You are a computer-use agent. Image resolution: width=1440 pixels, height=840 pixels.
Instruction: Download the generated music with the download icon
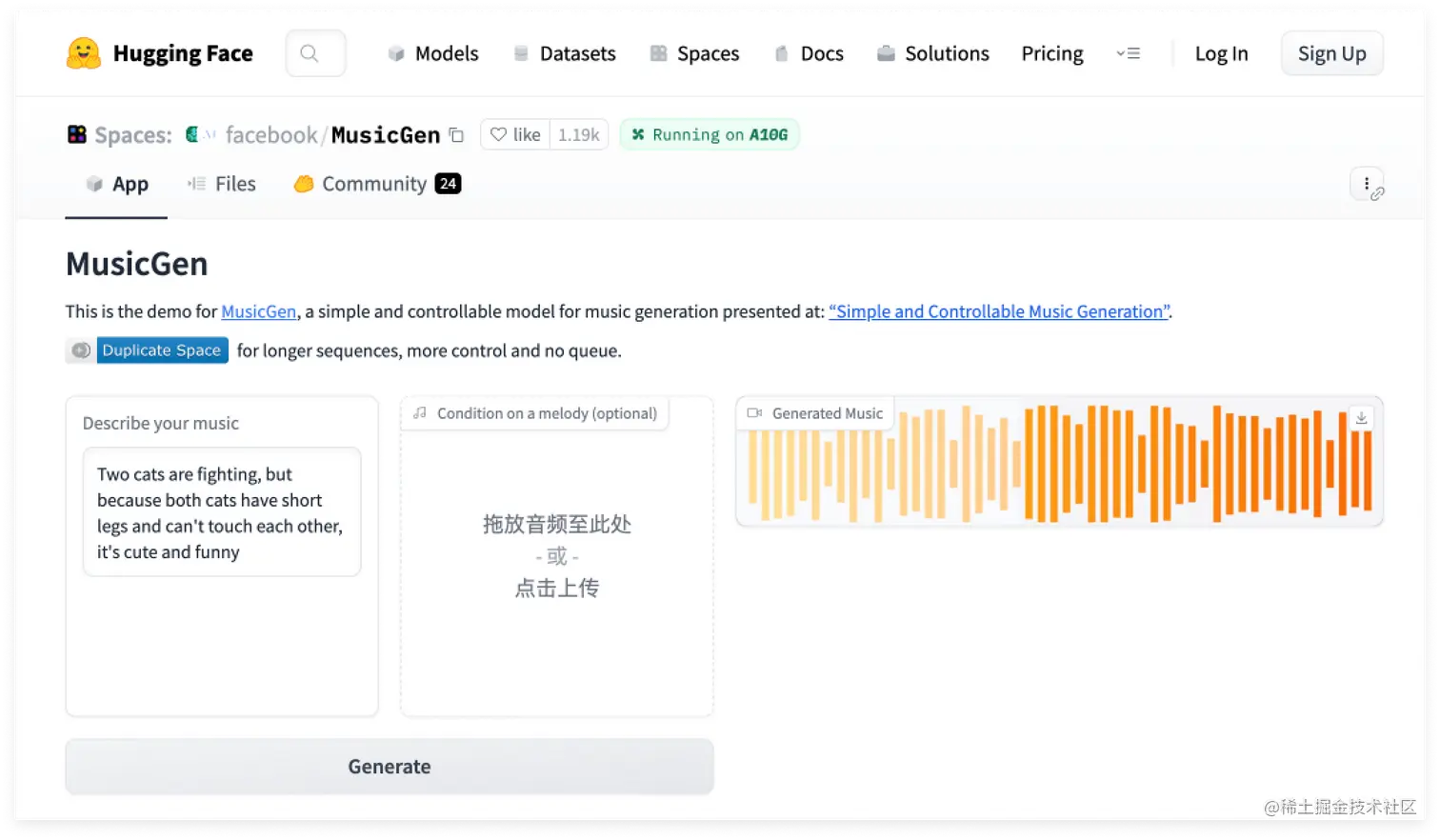tap(1361, 417)
